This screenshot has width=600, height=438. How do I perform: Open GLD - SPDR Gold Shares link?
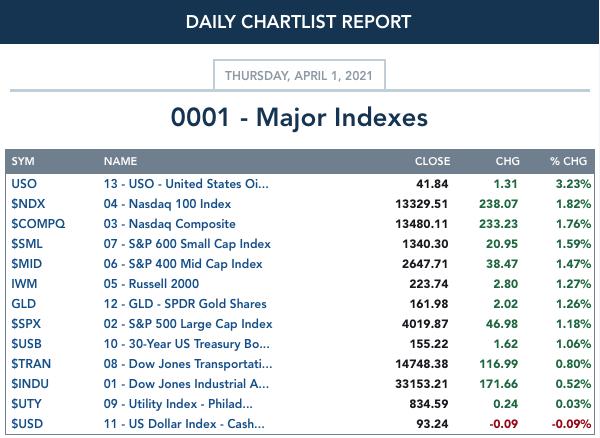pyautogui.click(x=185, y=304)
